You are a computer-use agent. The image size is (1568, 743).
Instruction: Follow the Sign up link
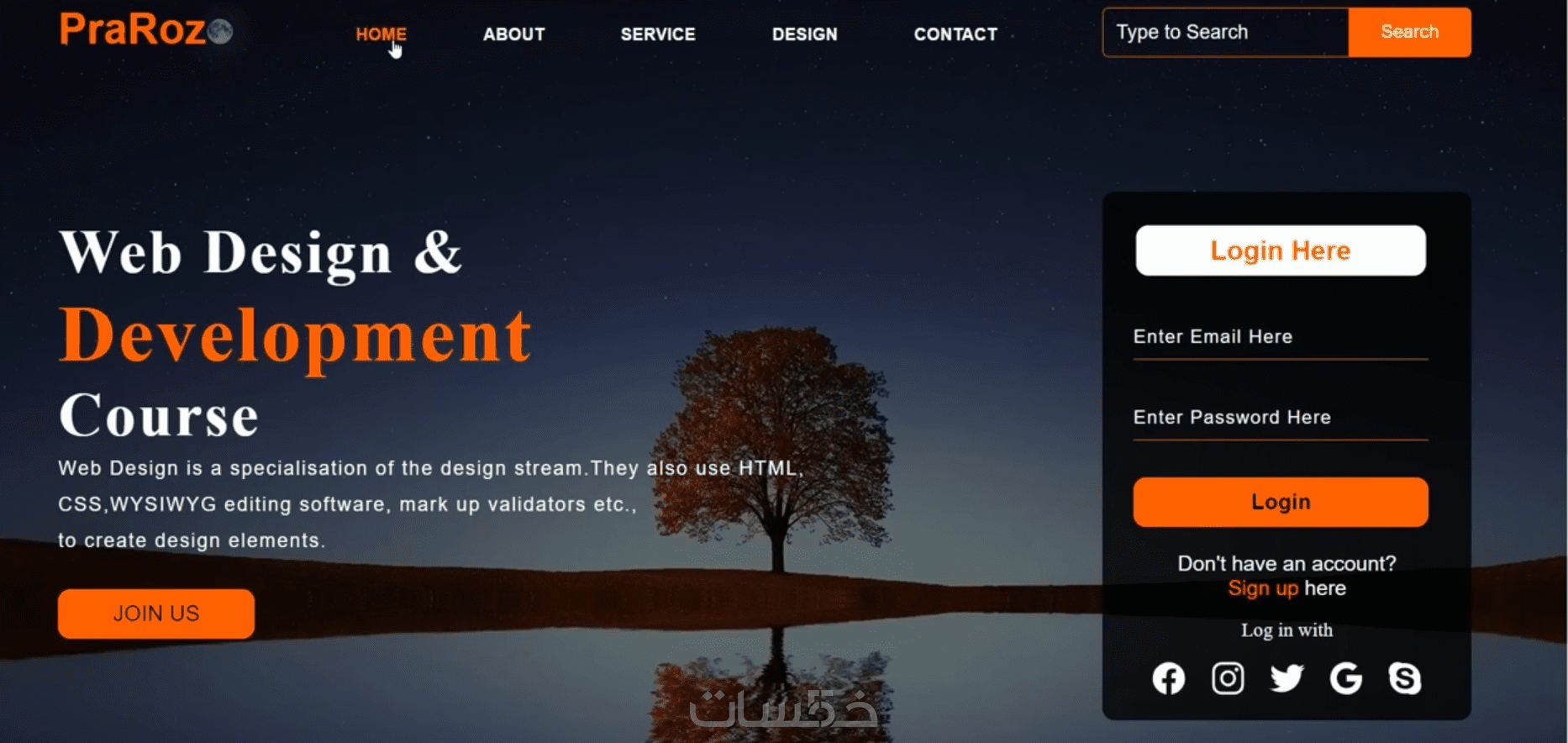[1263, 588]
